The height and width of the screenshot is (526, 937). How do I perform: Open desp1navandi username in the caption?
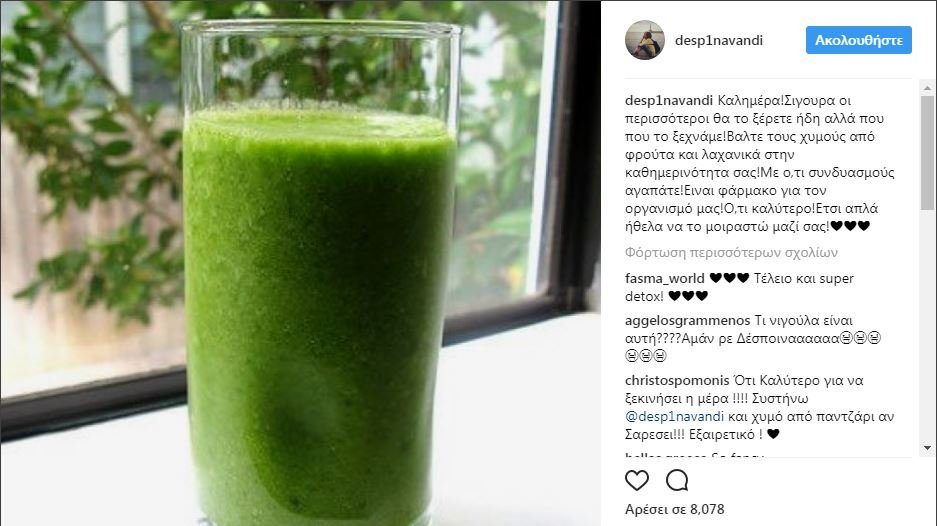coord(669,100)
